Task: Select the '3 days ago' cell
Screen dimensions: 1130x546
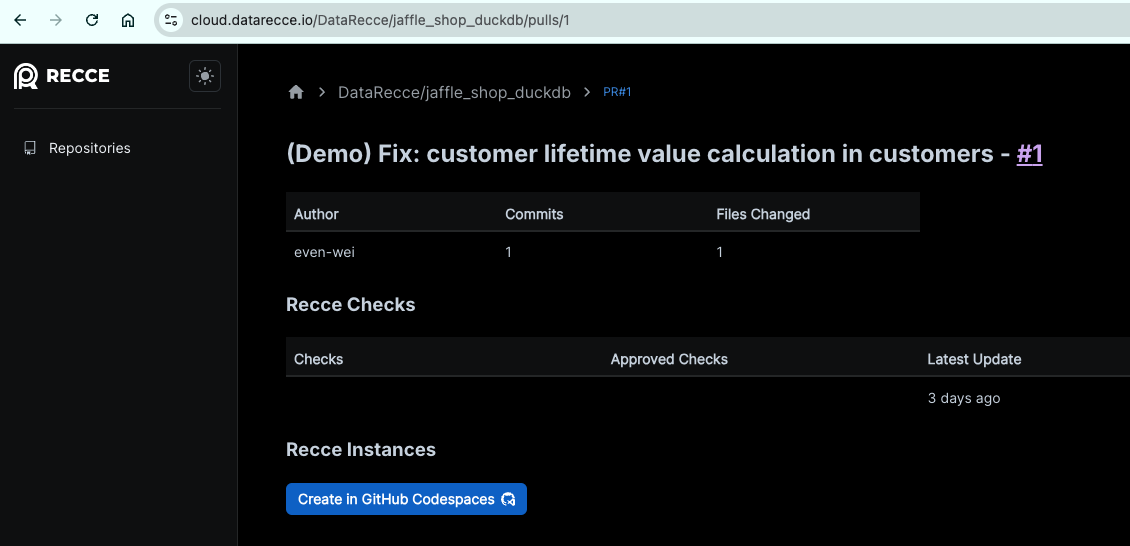Action: 964,398
